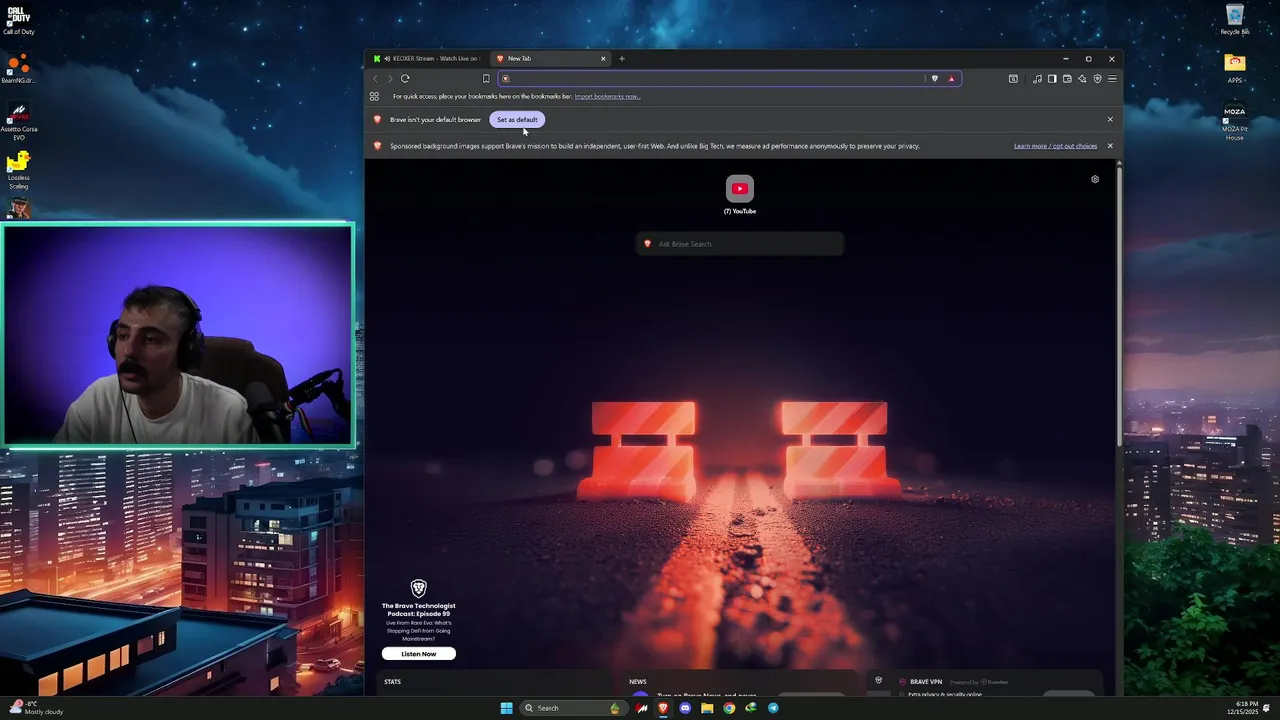Select the APPS folder desktop icon
The width and height of the screenshot is (1280, 720).
coord(1235,69)
